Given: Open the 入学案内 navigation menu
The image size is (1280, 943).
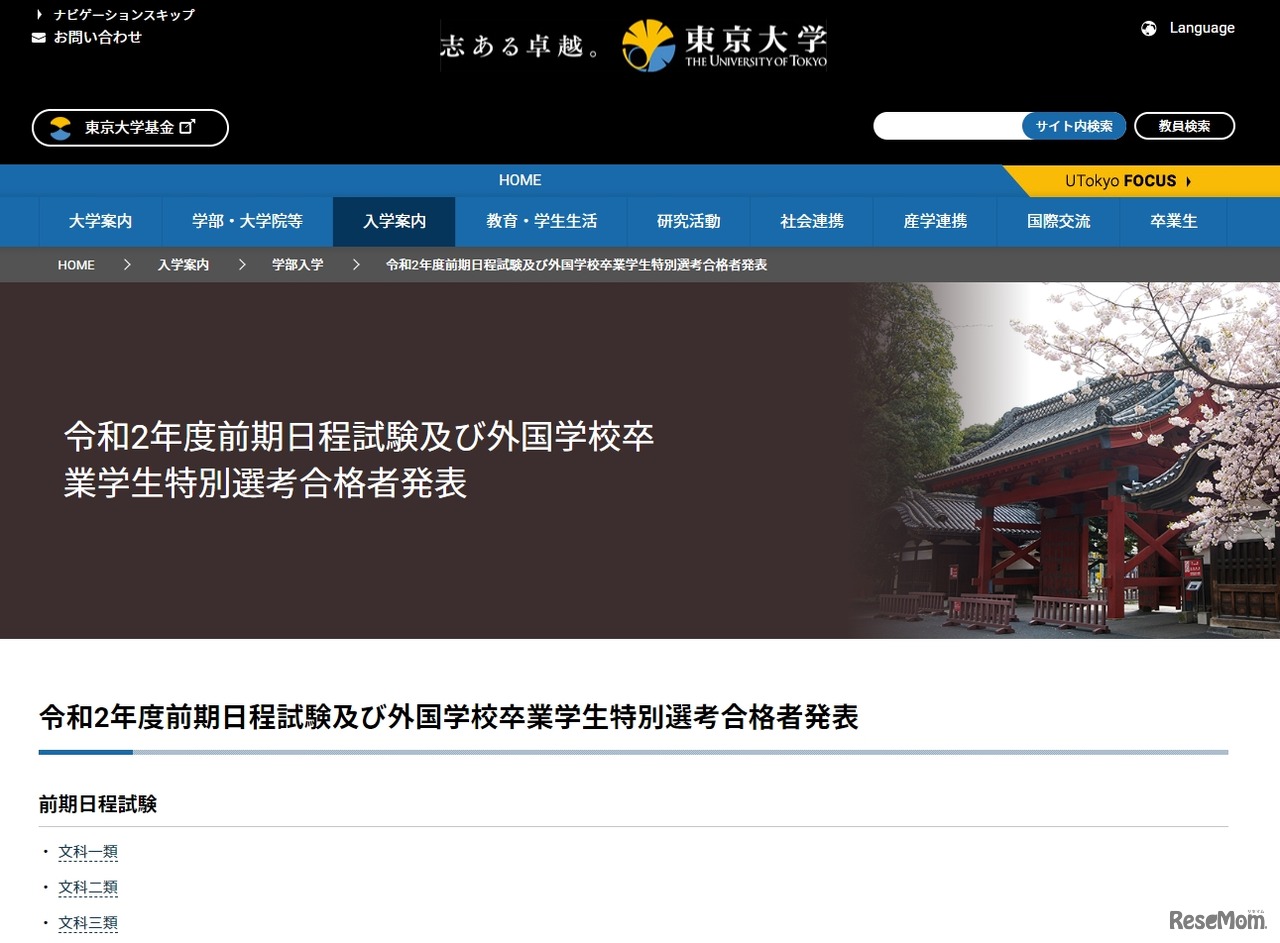Looking at the screenshot, I should pyautogui.click(x=394, y=221).
